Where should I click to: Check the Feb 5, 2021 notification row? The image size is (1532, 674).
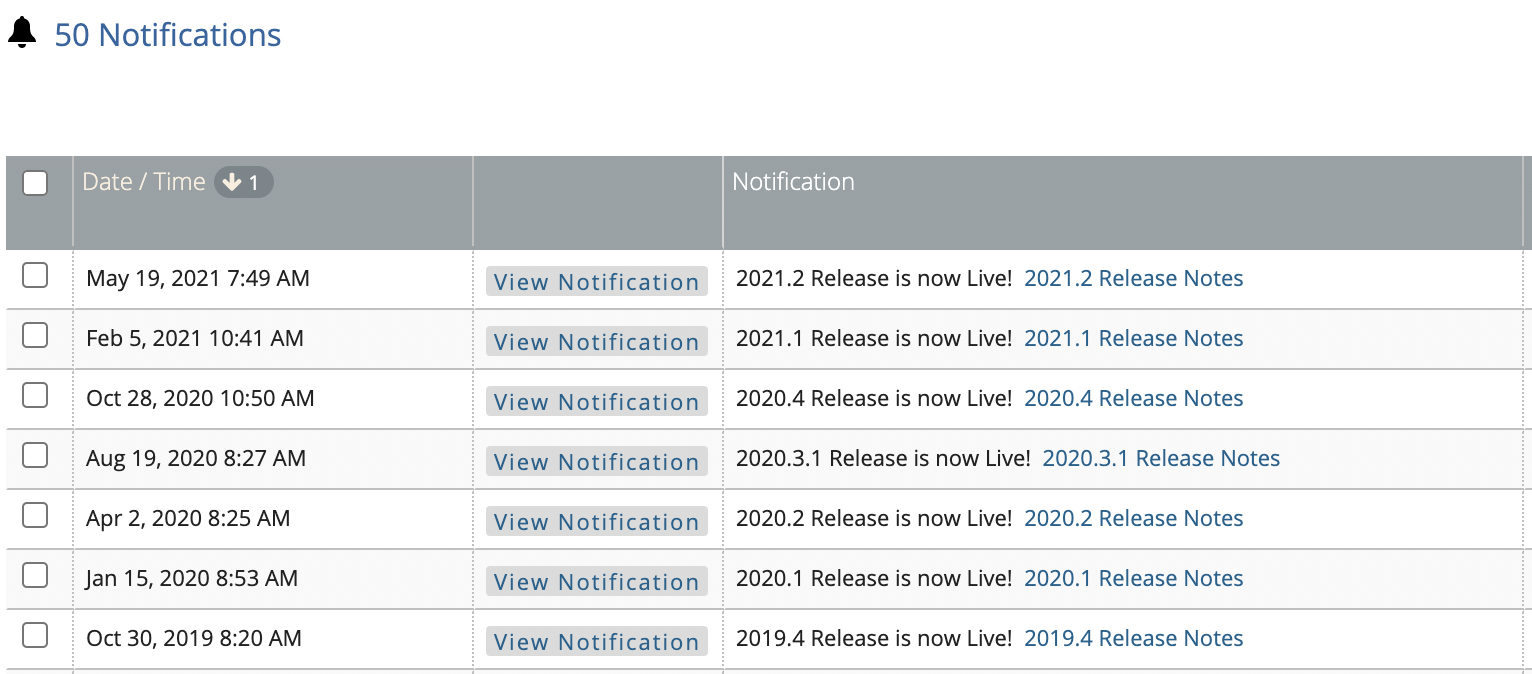[35, 335]
